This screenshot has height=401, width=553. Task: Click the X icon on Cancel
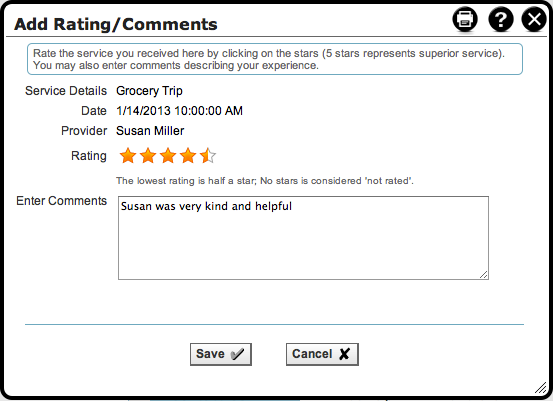coord(344,354)
